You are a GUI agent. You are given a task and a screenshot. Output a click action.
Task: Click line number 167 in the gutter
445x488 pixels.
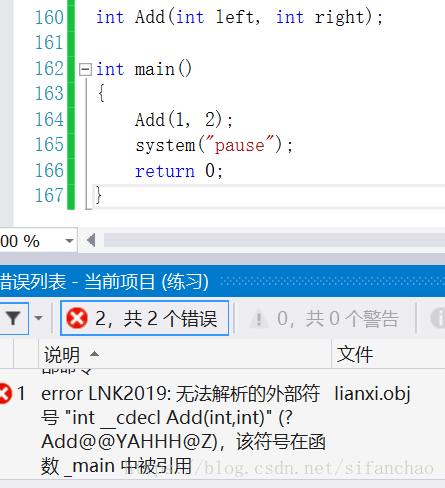coord(49,195)
